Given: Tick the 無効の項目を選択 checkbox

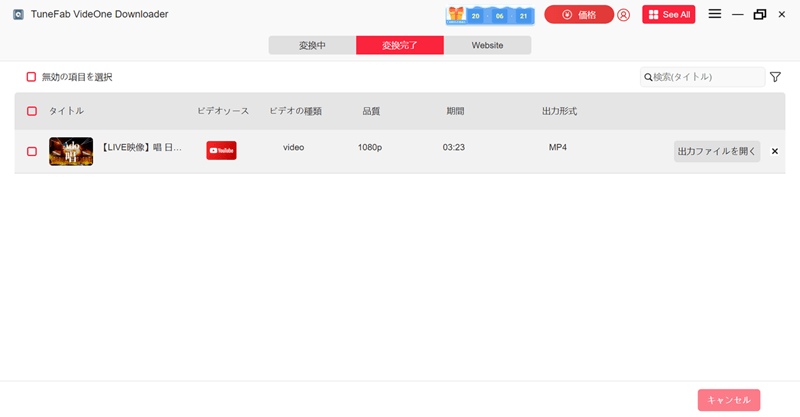Looking at the screenshot, I should click(x=31, y=77).
